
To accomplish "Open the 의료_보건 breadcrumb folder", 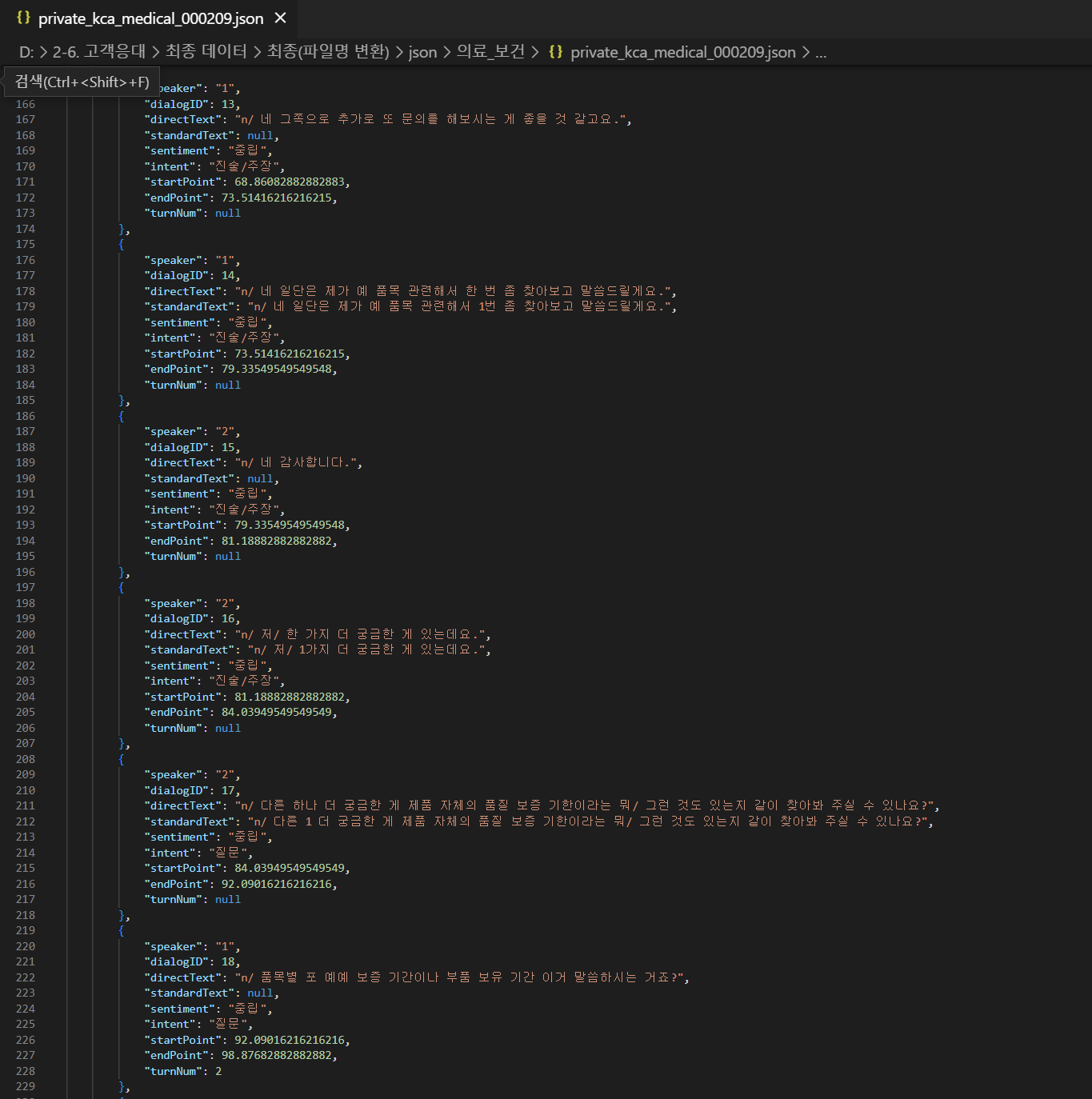I will 490,52.
